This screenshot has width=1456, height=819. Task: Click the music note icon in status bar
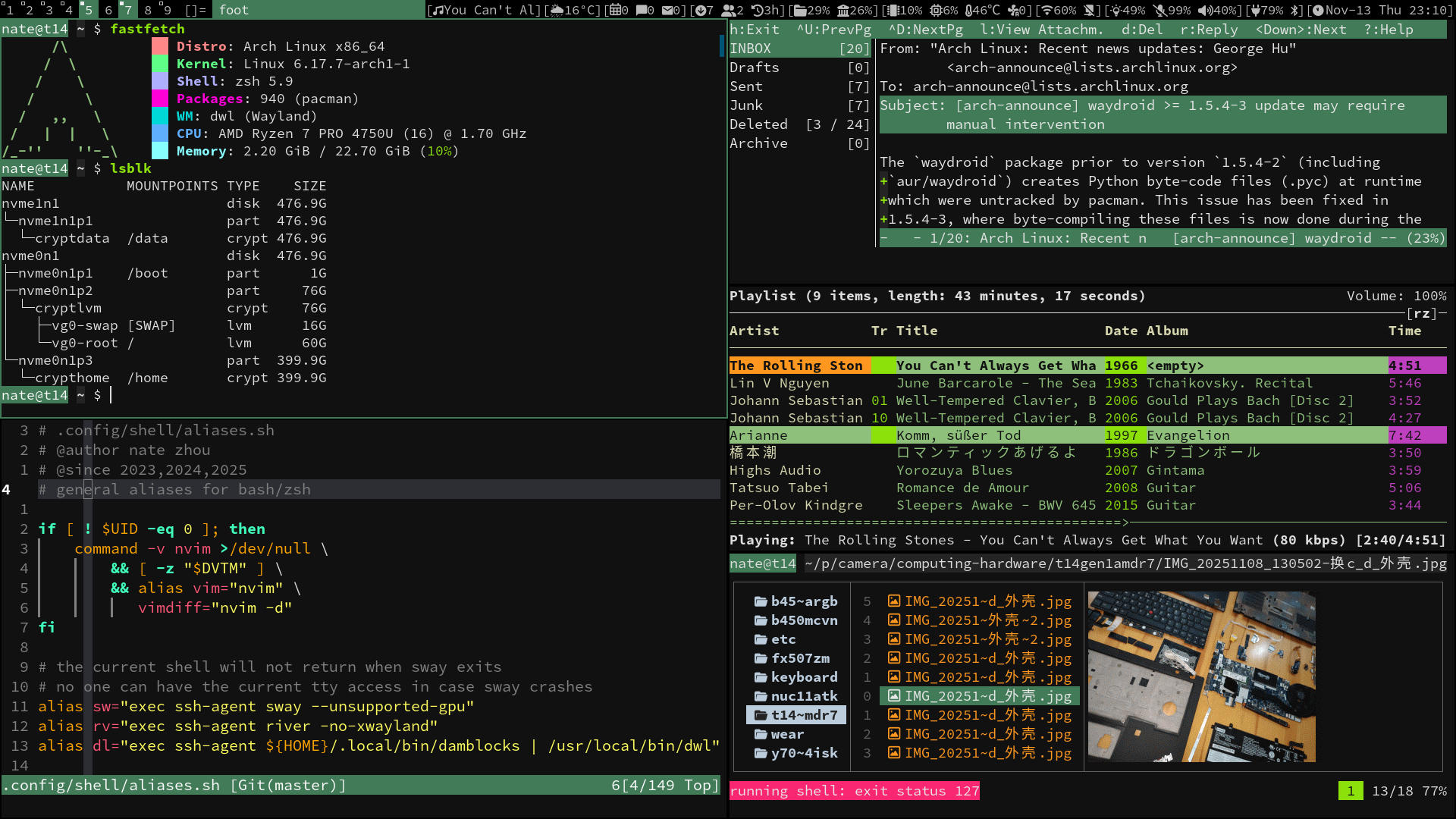point(437,10)
